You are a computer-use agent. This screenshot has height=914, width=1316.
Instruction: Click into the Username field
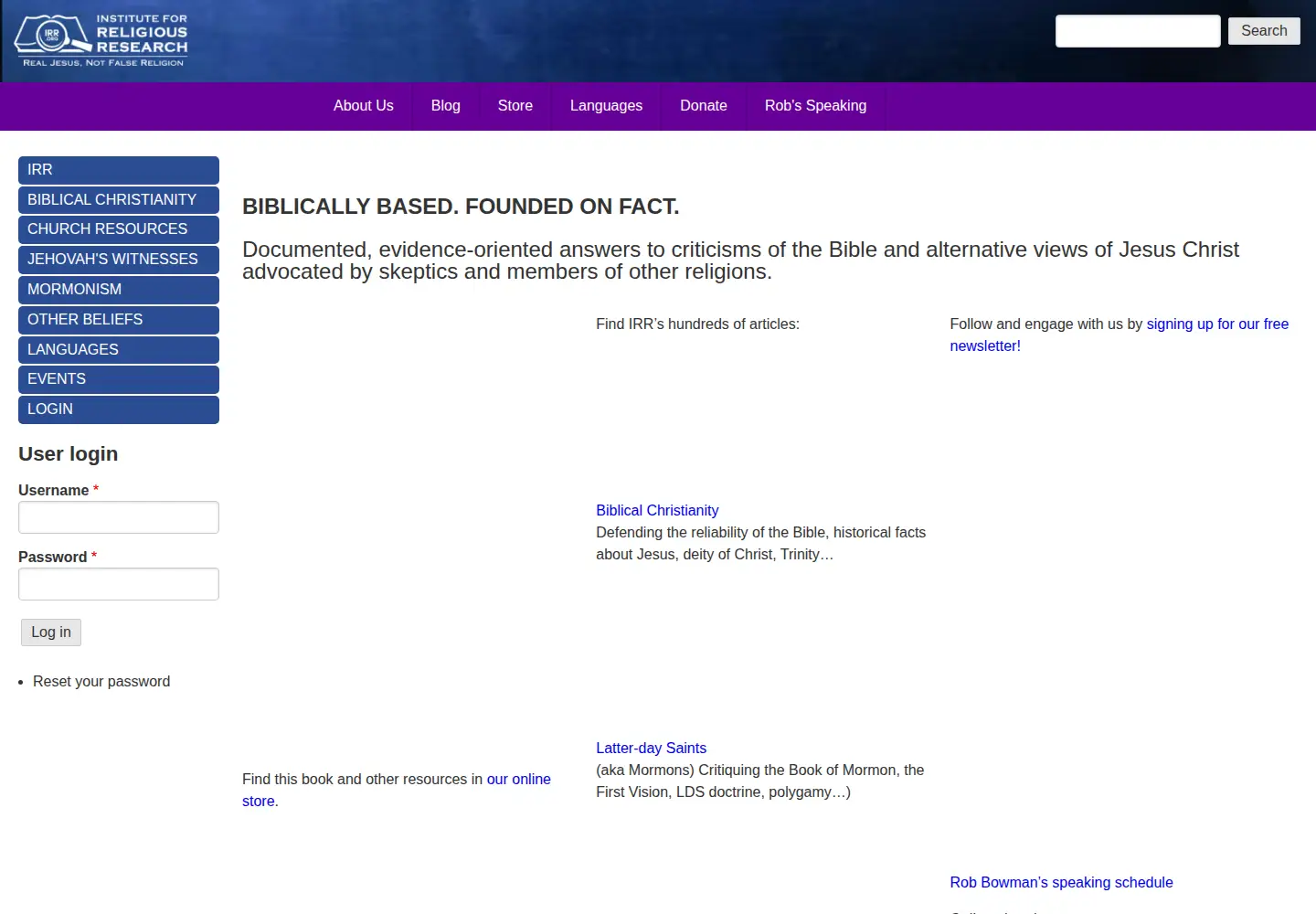coord(119,517)
